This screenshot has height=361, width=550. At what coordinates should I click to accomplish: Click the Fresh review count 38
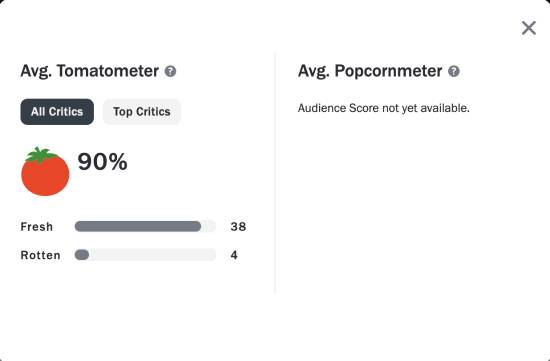pyautogui.click(x=238, y=227)
